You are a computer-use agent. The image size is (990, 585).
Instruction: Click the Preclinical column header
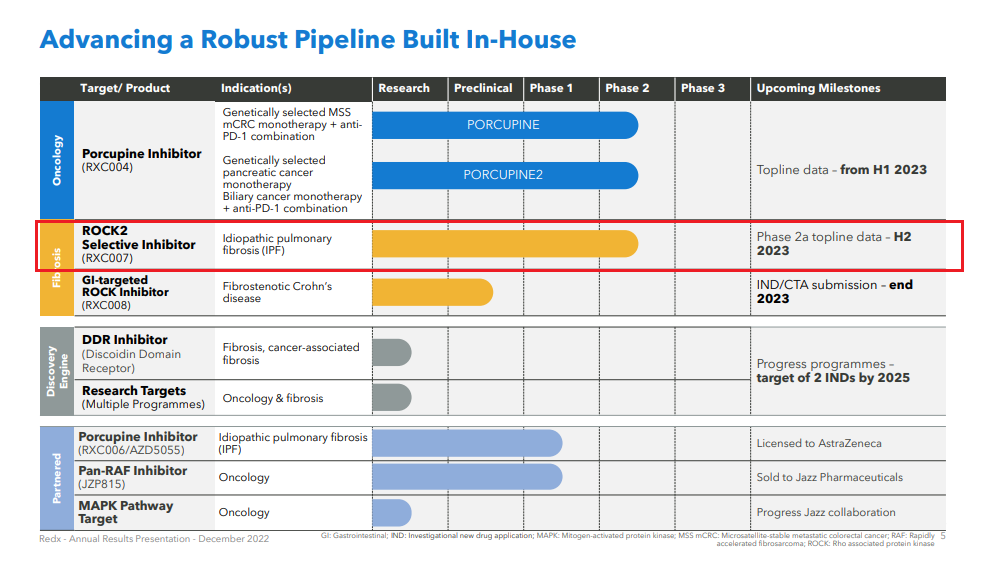tap(483, 88)
